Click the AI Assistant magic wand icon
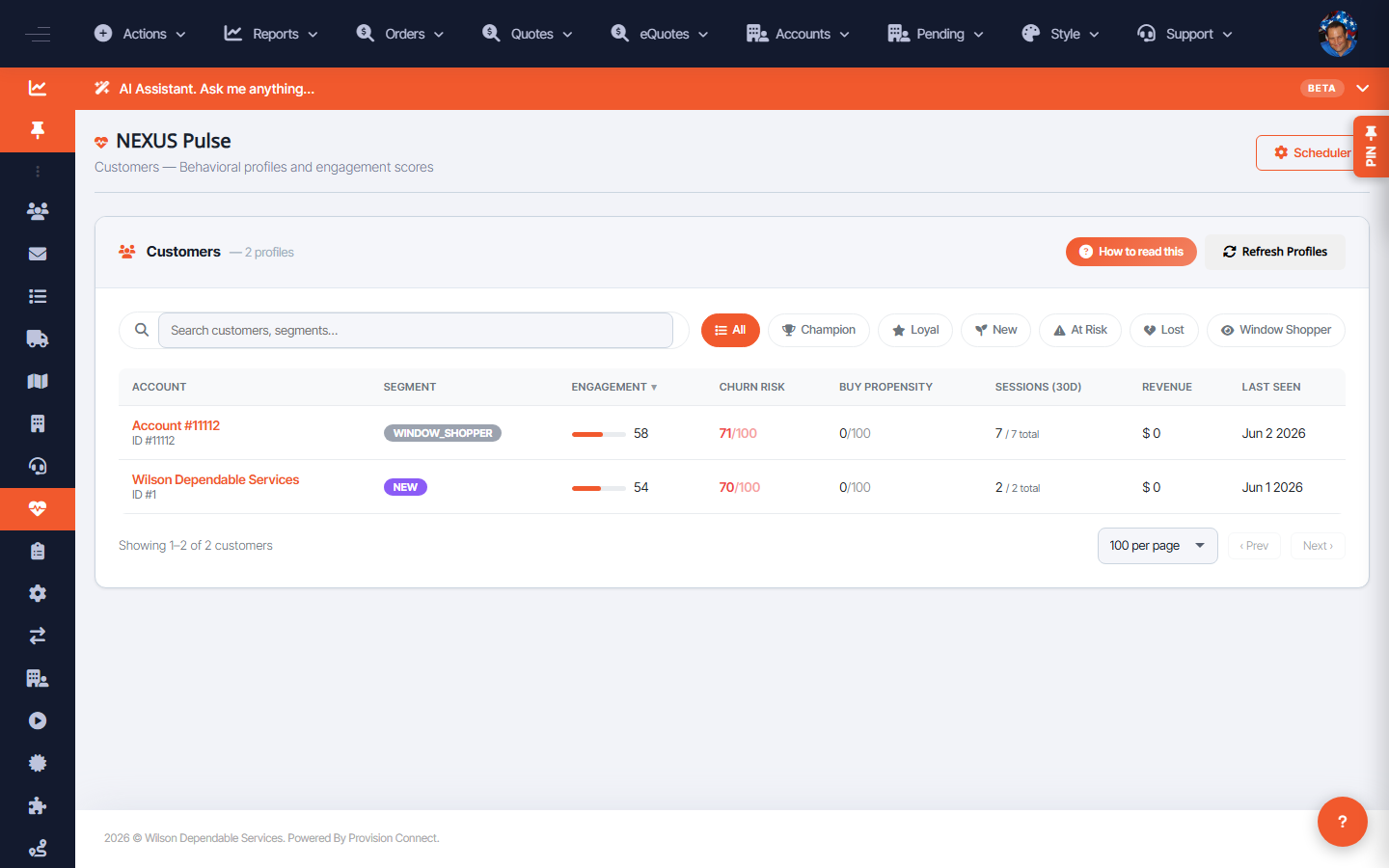The image size is (1389, 868). (102, 88)
